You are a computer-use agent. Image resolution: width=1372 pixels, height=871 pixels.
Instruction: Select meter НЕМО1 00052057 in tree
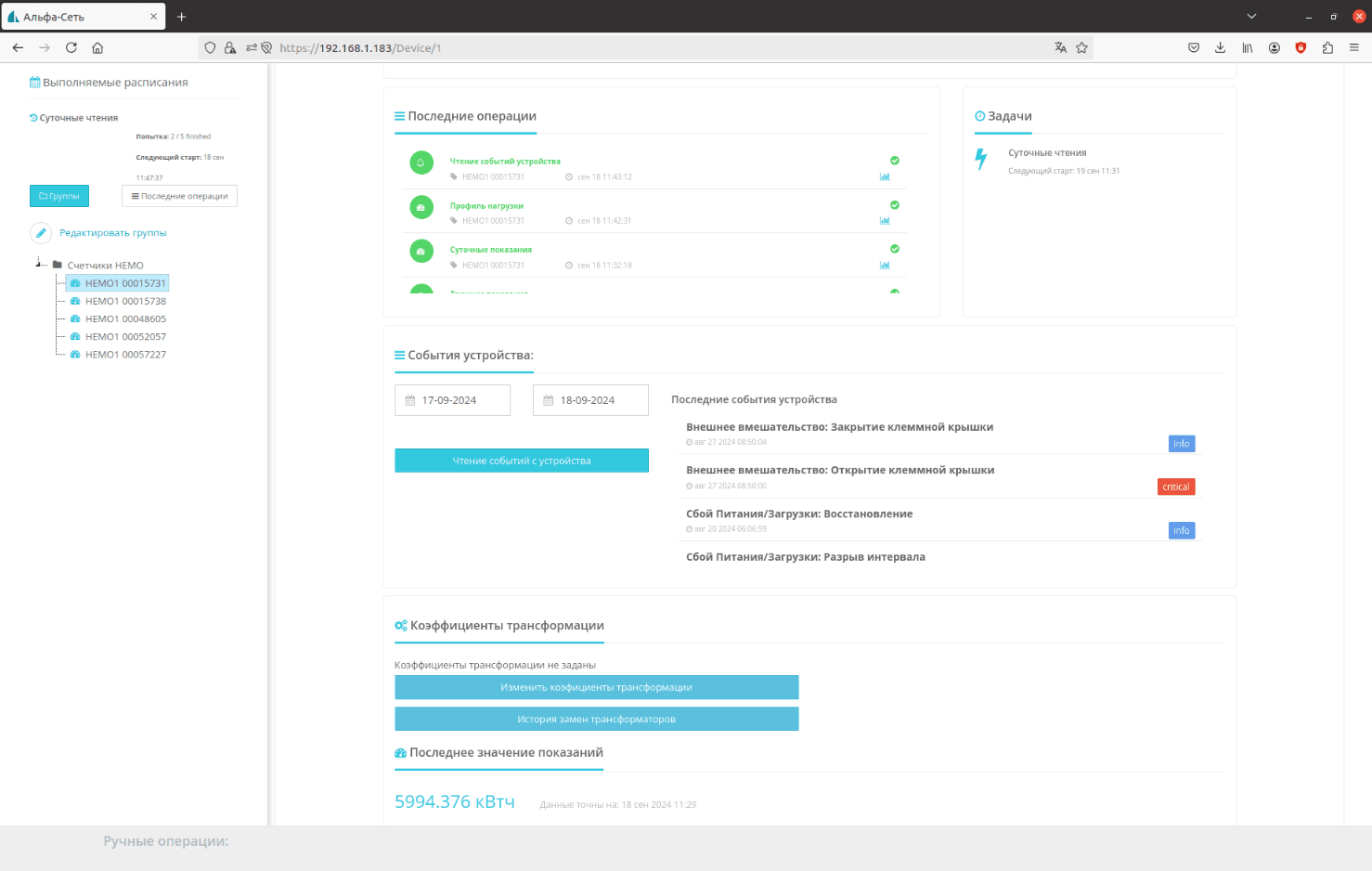click(125, 336)
